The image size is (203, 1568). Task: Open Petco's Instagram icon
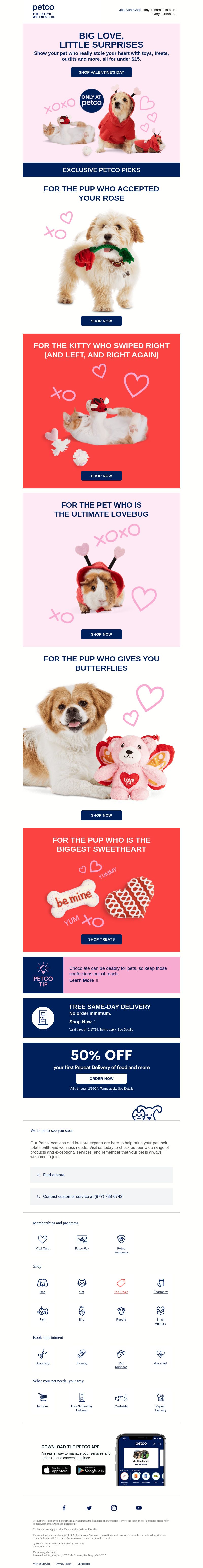[x=113, y=1507]
